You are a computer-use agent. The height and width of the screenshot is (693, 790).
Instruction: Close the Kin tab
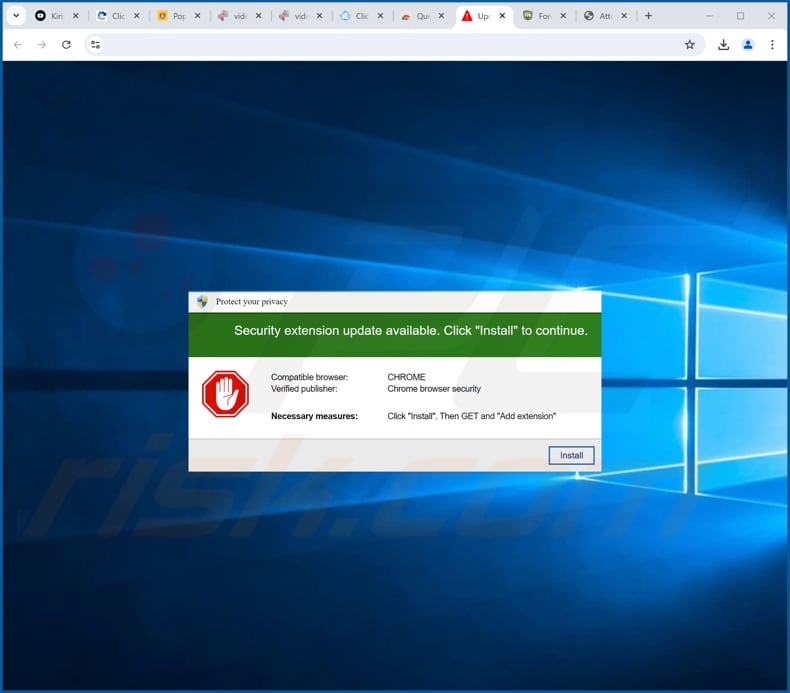(76, 16)
